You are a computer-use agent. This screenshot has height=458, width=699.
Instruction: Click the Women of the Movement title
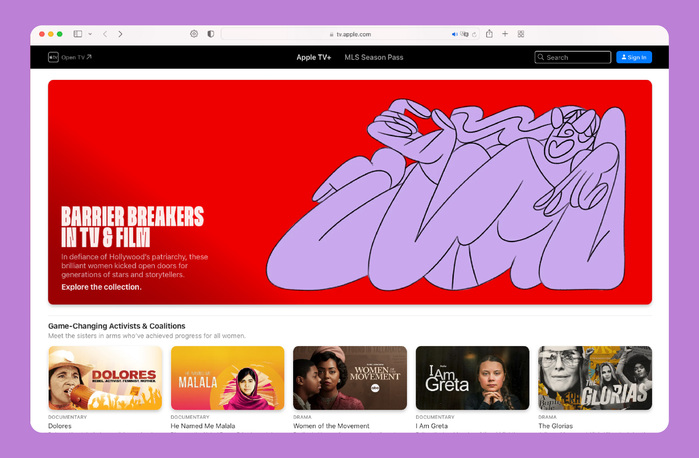(x=331, y=426)
